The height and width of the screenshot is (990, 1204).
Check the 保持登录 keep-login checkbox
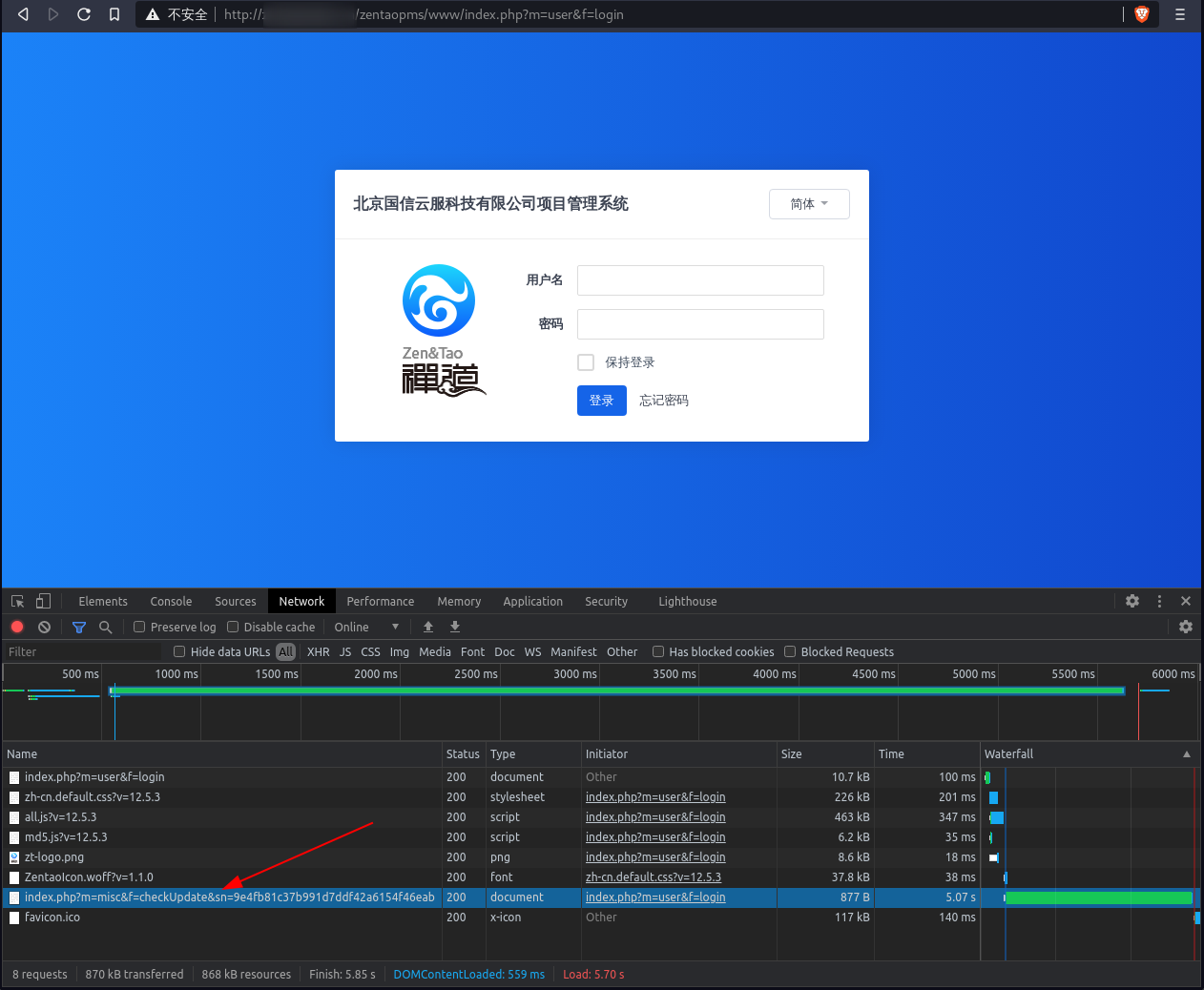tap(586, 362)
